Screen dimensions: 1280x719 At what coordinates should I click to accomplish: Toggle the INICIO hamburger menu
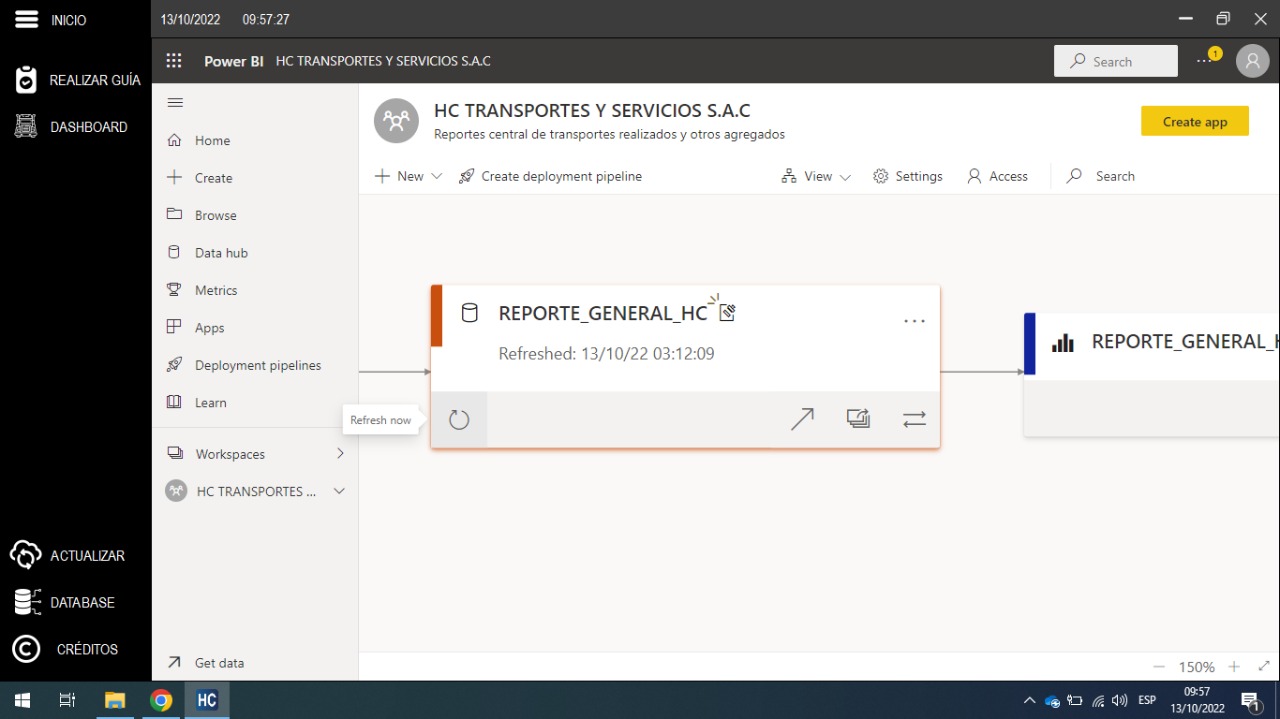pyautogui.click(x=27, y=20)
